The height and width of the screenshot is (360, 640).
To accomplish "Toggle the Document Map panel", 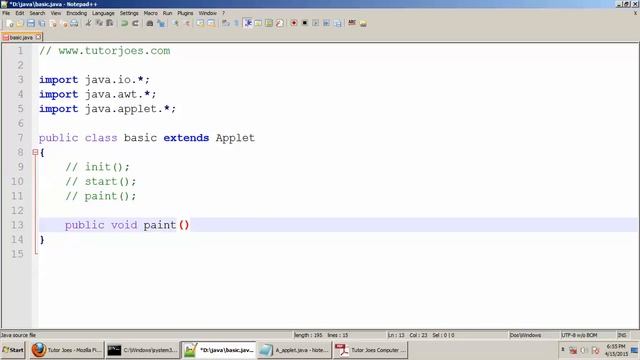I will (268, 23).
